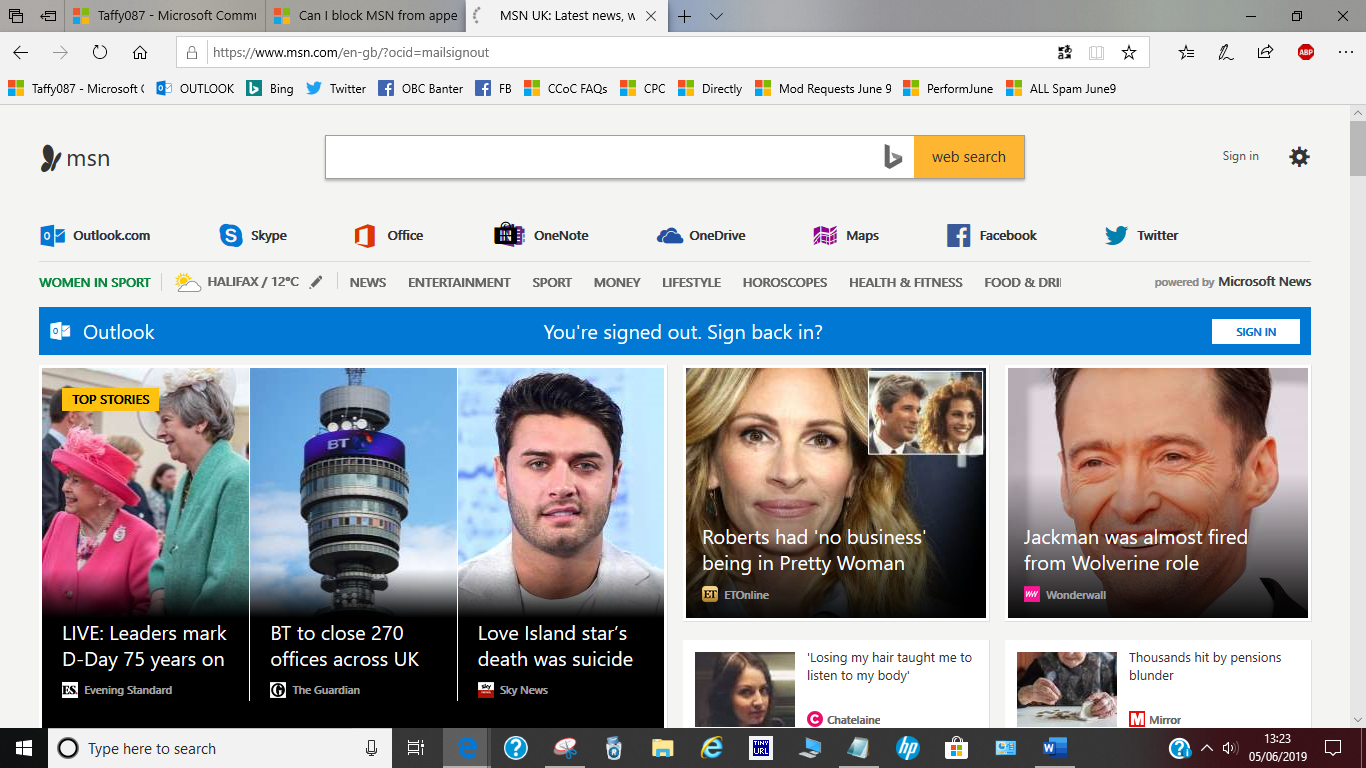Click the Task View taskbar icon

(416, 748)
